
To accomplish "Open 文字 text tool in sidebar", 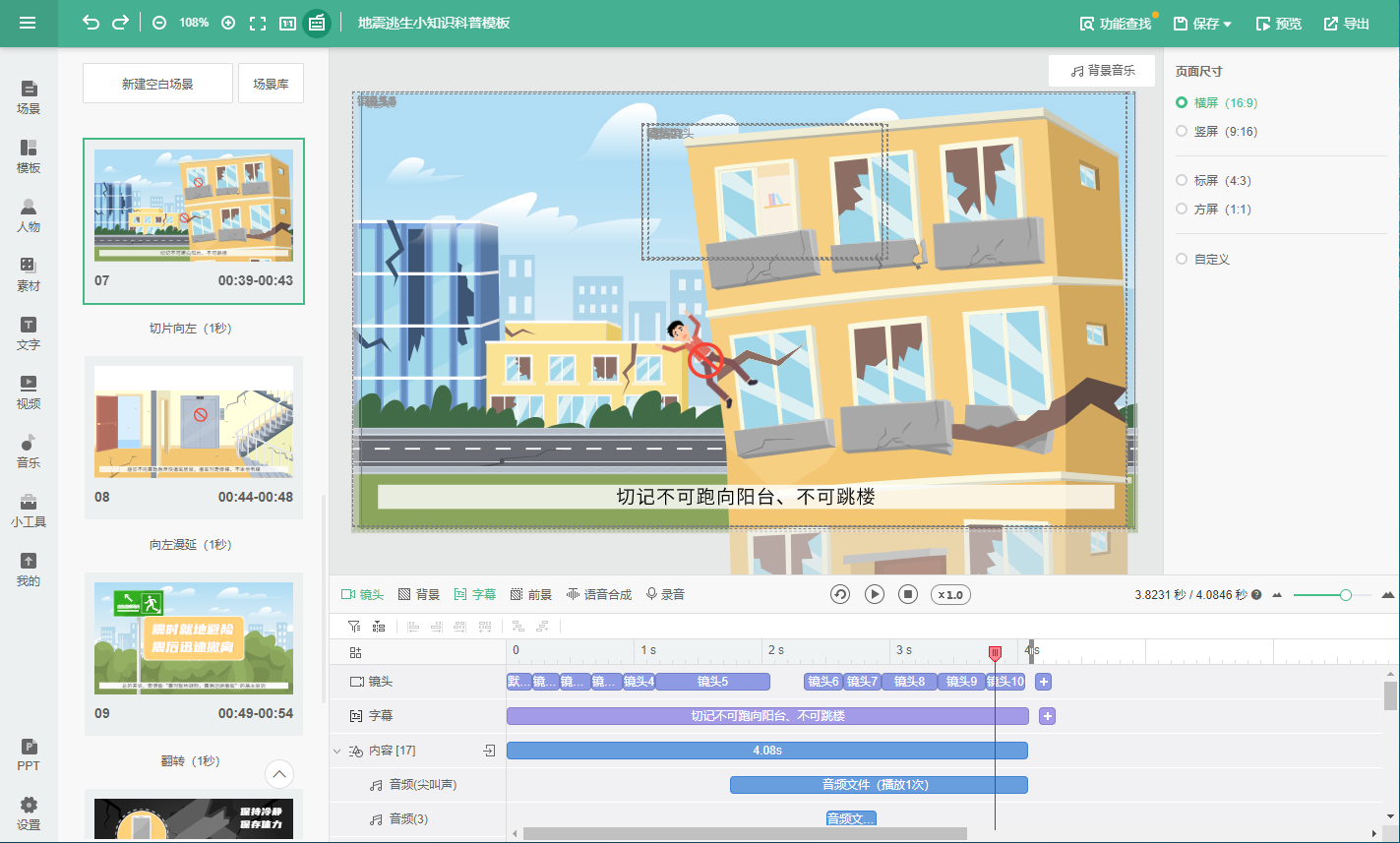I will (29, 333).
